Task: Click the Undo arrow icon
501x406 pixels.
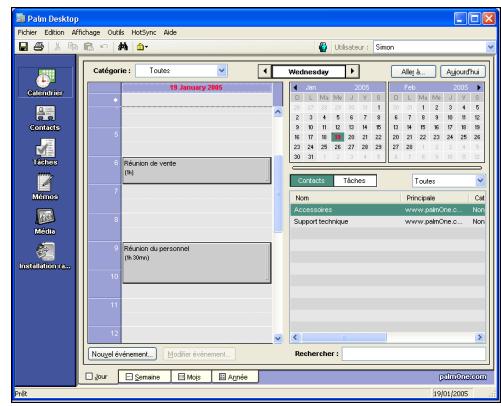Action: point(104,46)
